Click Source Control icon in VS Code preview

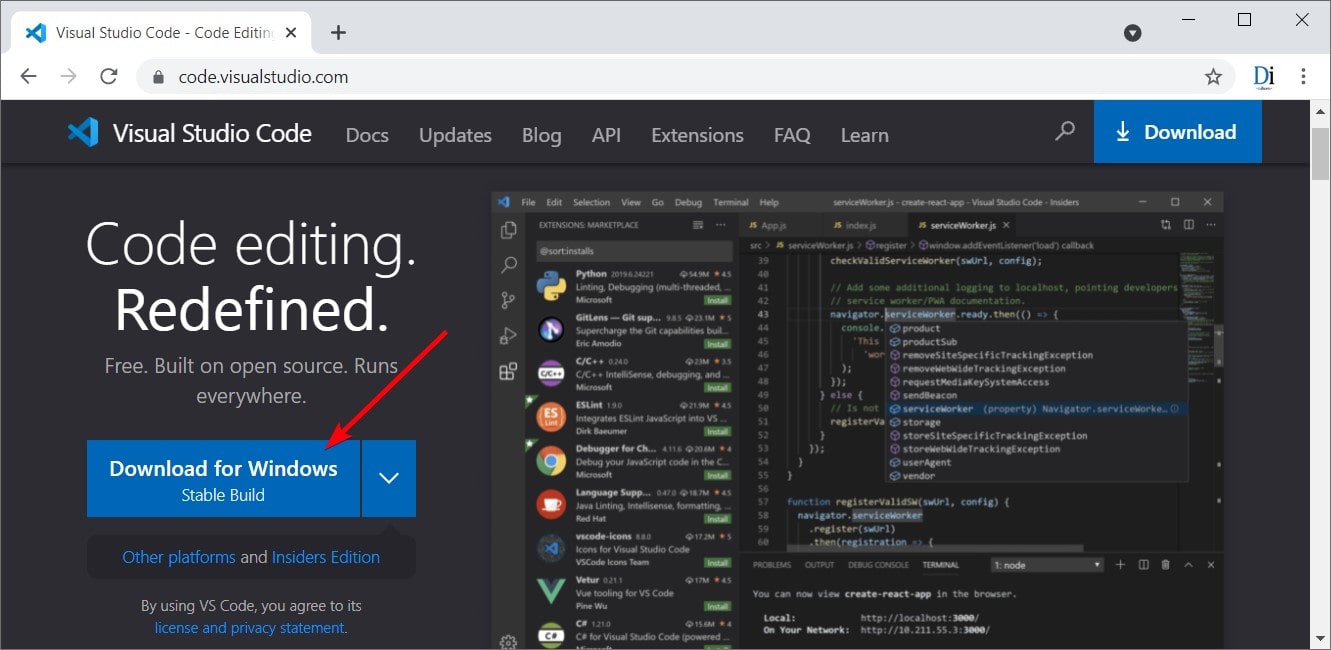pos(509,300)
